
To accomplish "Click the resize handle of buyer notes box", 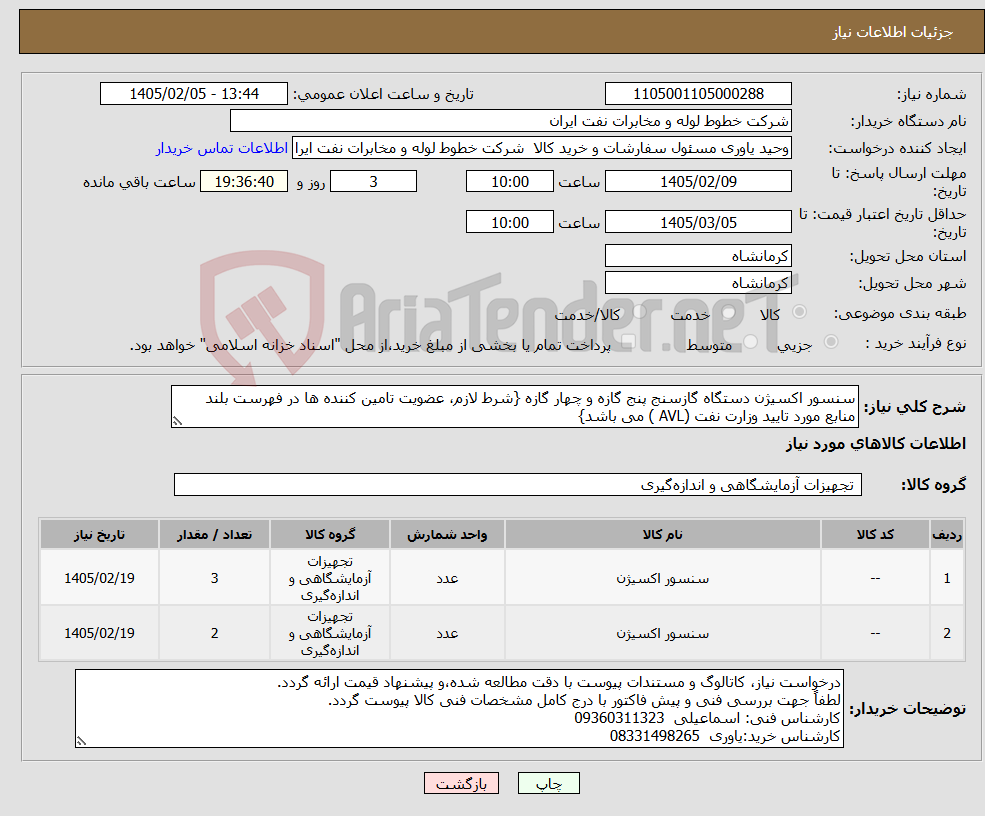I will [x=81, y=741].
